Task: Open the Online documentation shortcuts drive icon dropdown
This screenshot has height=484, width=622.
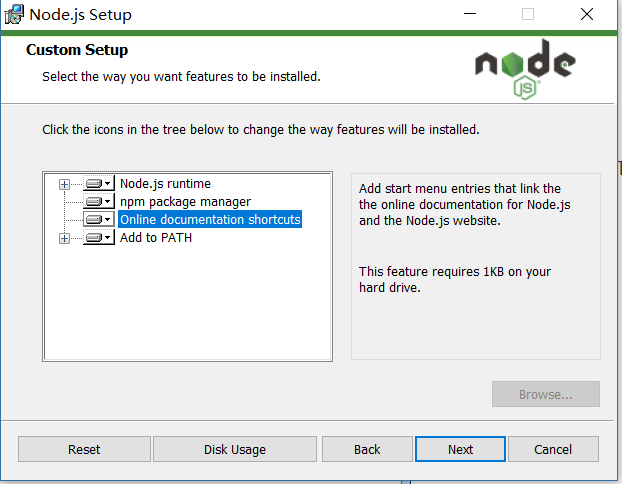Action: click(x=98, y=220)
